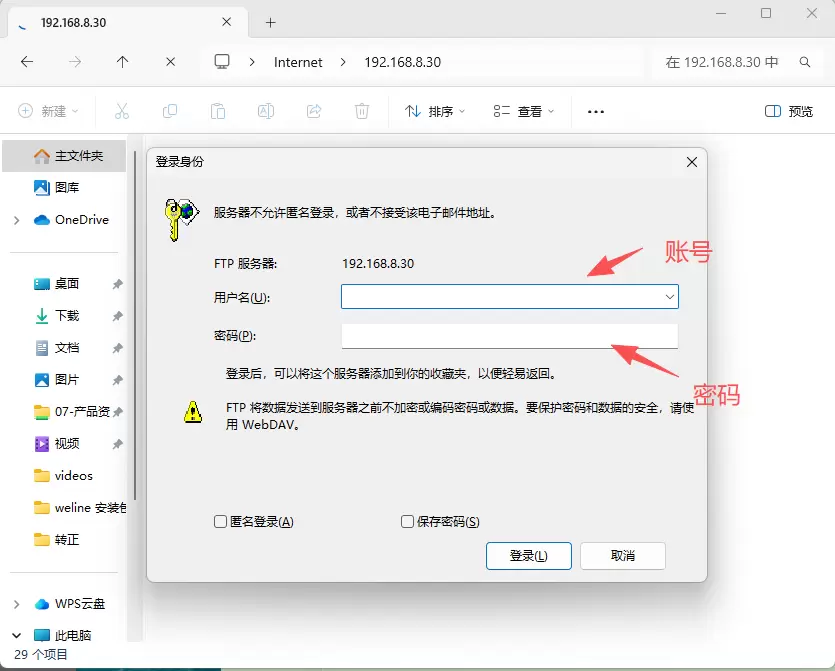This screenshot has width=835, height=671.
Task: Open the 查看 view dropdown
Action: (x=523, y=111)
